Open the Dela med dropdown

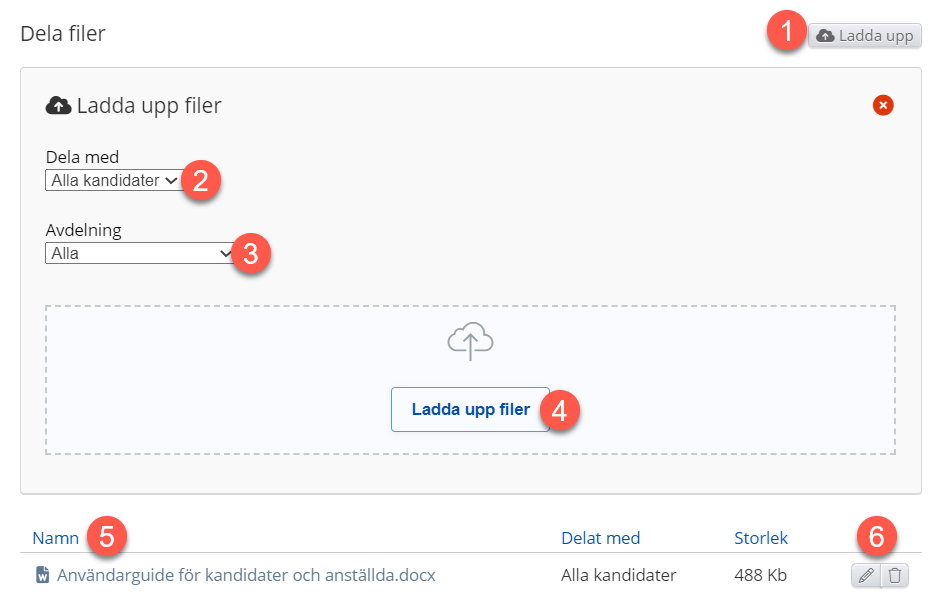click(114, 181)
